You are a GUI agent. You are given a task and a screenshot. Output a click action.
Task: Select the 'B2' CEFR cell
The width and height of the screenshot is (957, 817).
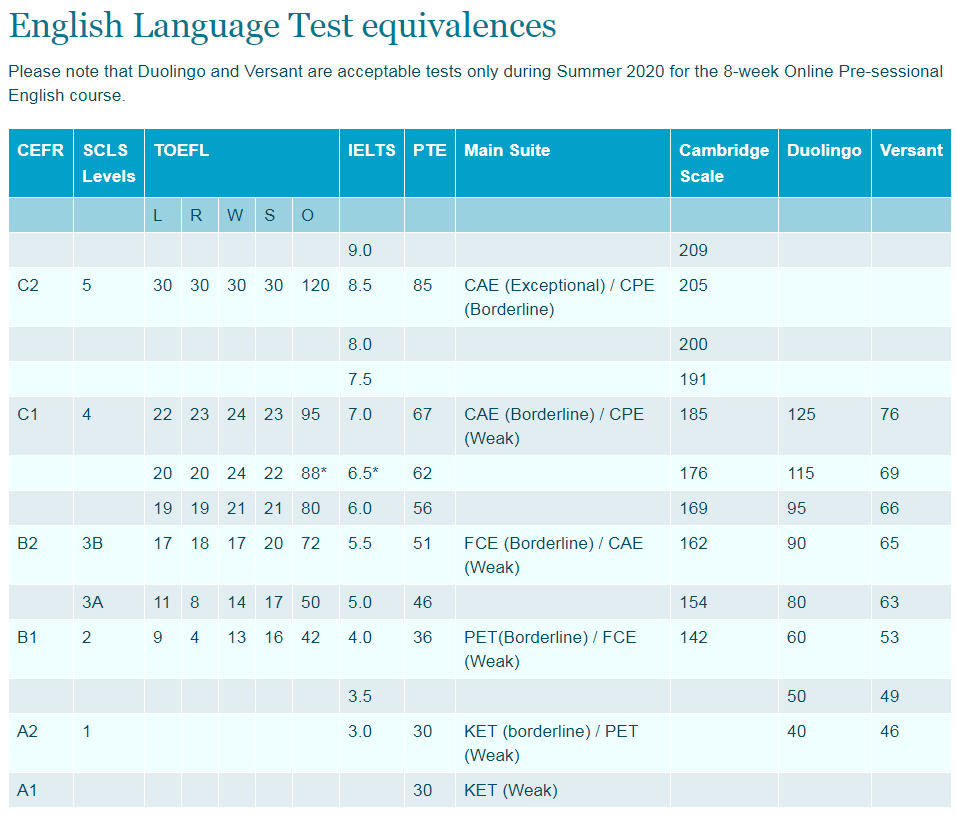pos(41,555)
